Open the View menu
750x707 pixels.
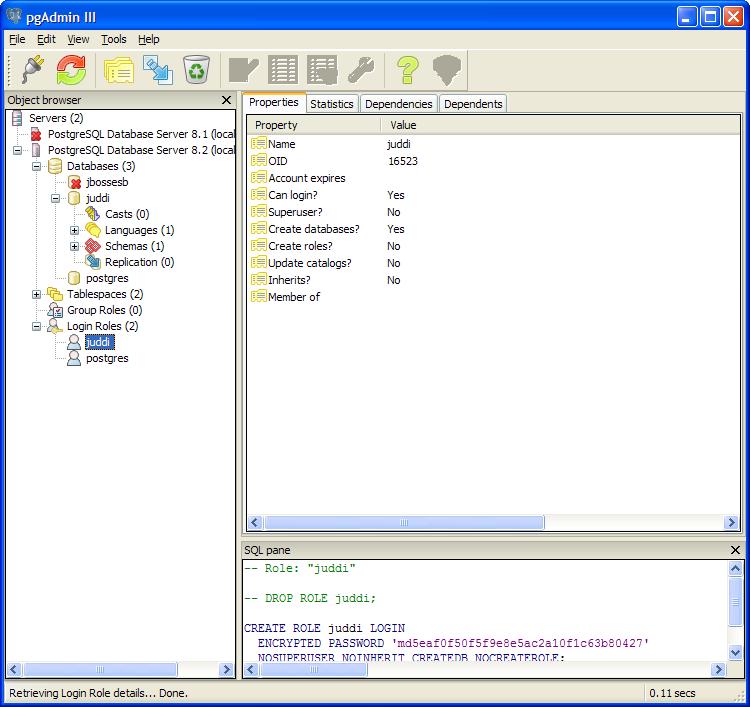[78, 39]
